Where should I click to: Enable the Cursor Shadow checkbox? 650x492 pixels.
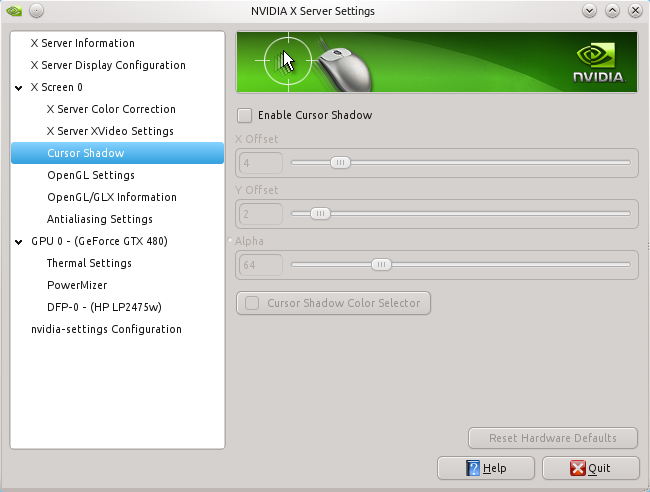click(245, 115)
